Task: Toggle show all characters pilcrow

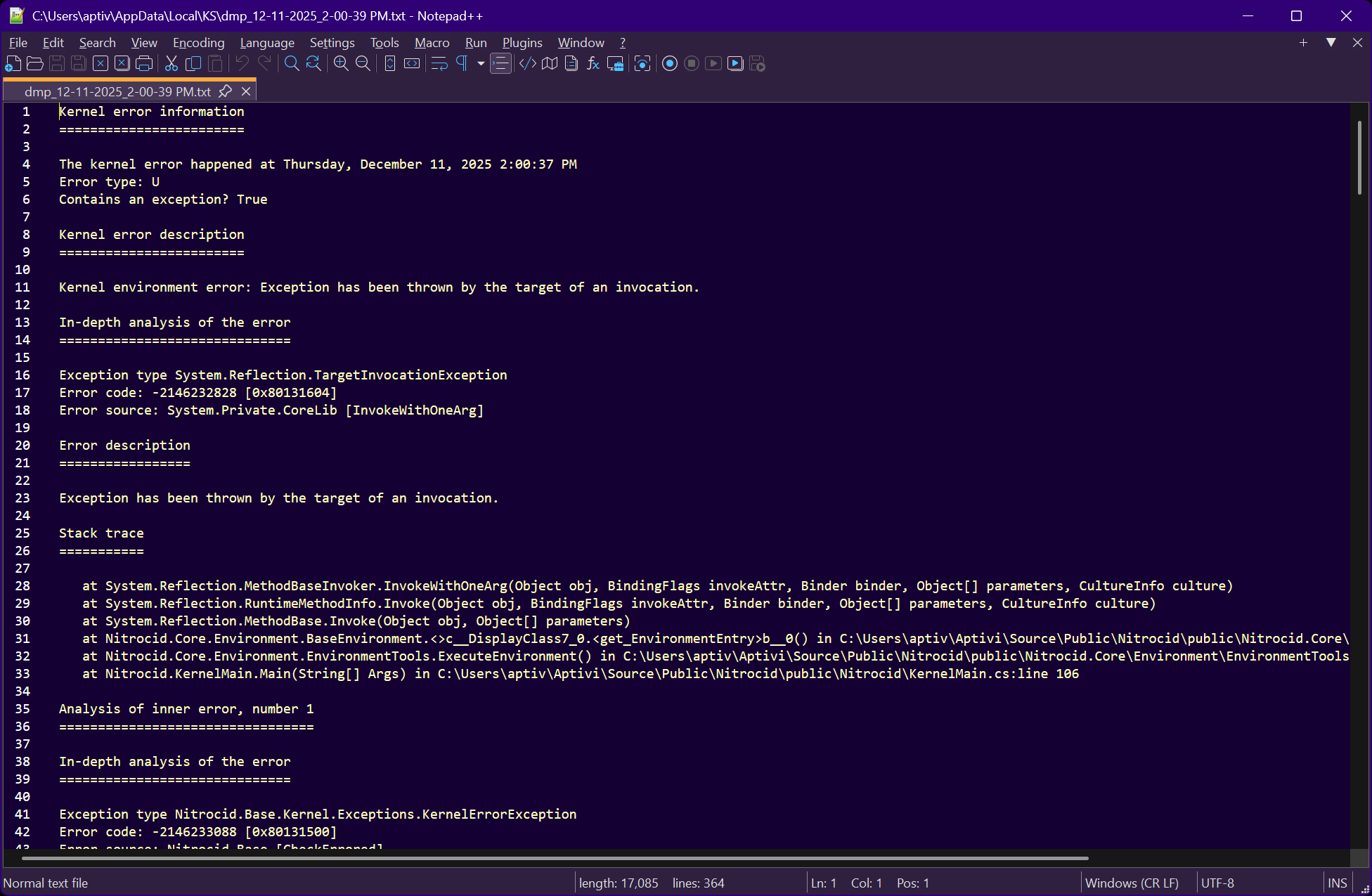Action: point(462,64)
